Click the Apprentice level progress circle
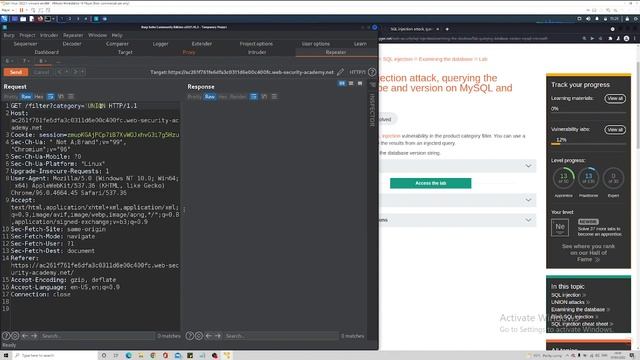Screen dimensions: 640x360 point(563,178)
